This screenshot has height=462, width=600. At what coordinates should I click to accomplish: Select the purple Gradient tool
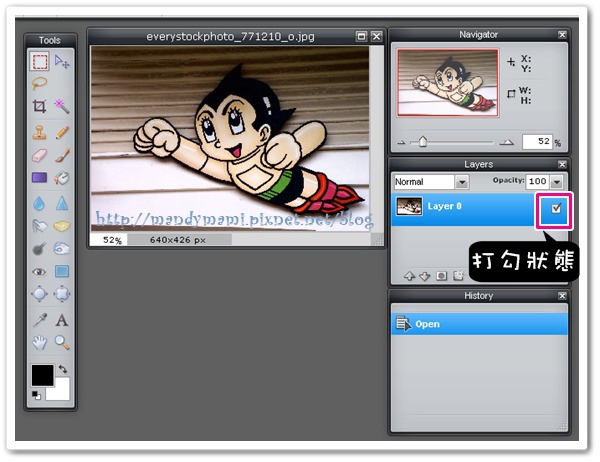[x=40, y=178]
